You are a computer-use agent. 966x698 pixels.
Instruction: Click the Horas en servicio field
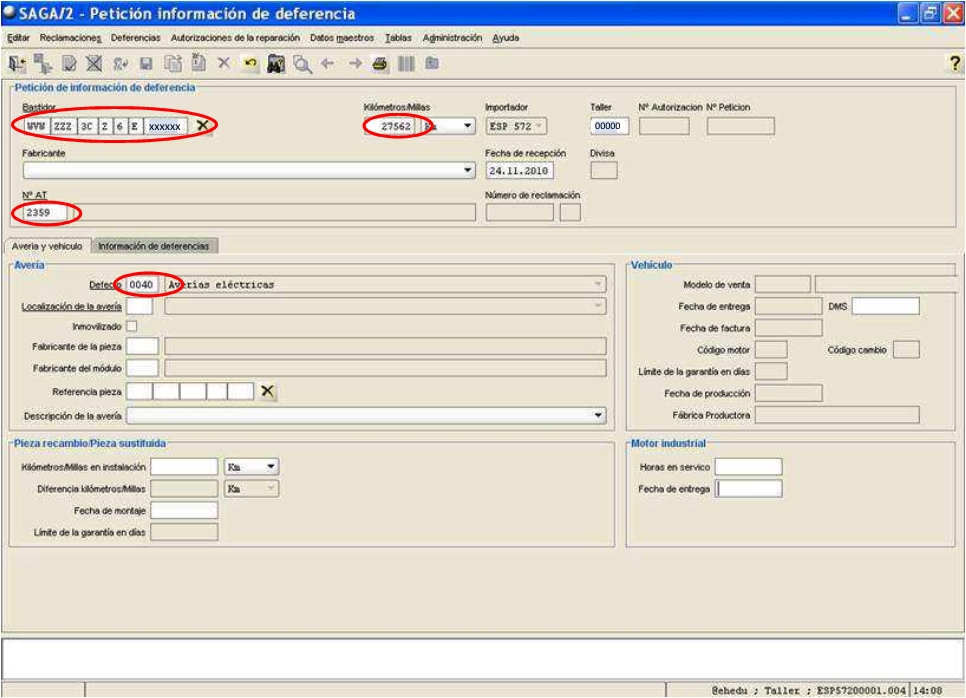click(x=749, y=466)
